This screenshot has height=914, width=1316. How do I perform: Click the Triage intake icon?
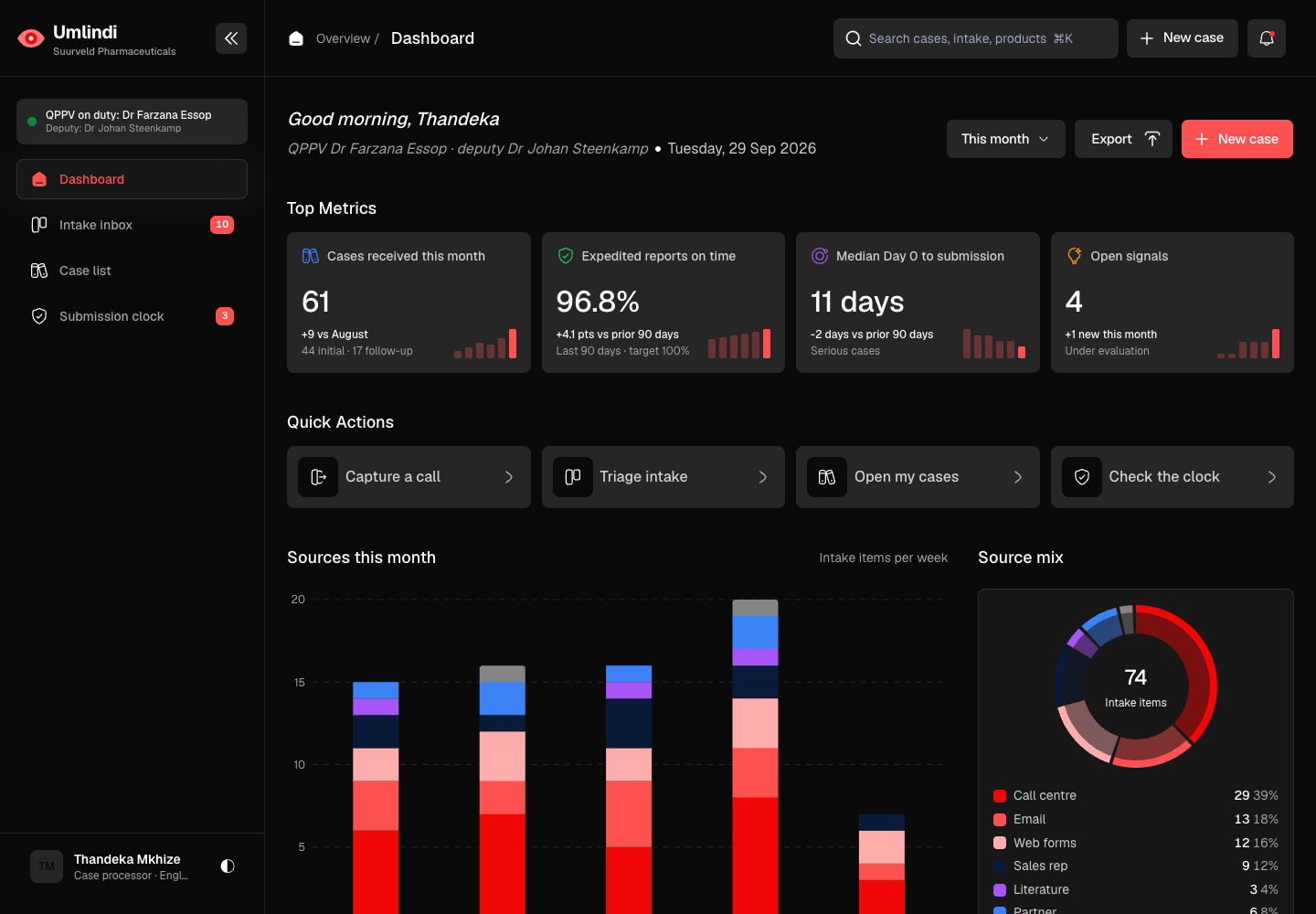click(x=573, y=477)
